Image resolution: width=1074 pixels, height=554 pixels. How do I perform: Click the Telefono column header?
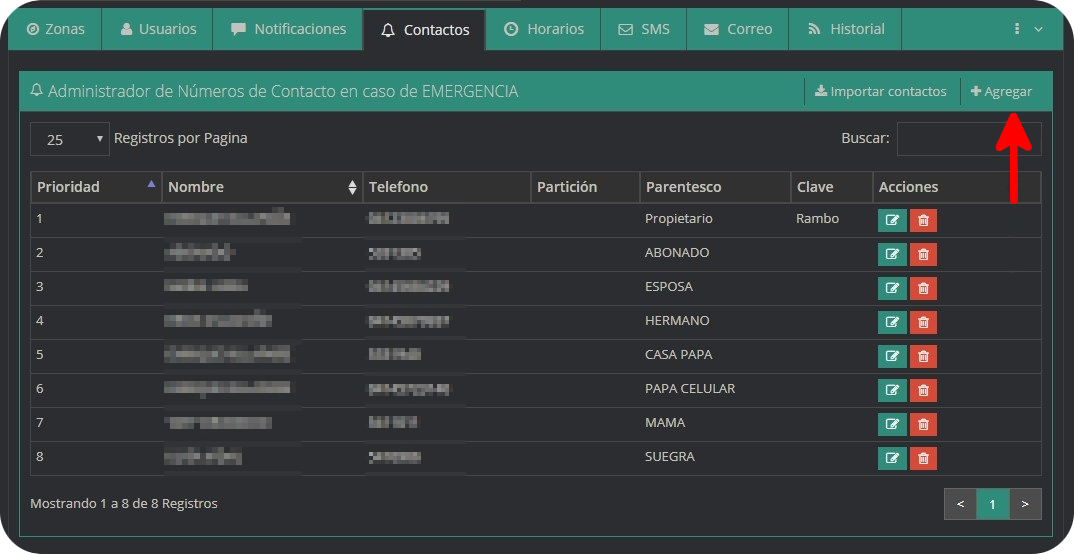pos(447,187)
